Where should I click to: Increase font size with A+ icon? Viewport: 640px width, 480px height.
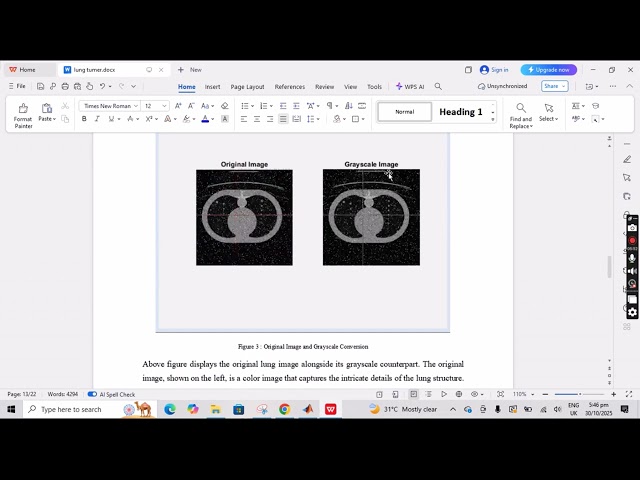click(178, 106)
